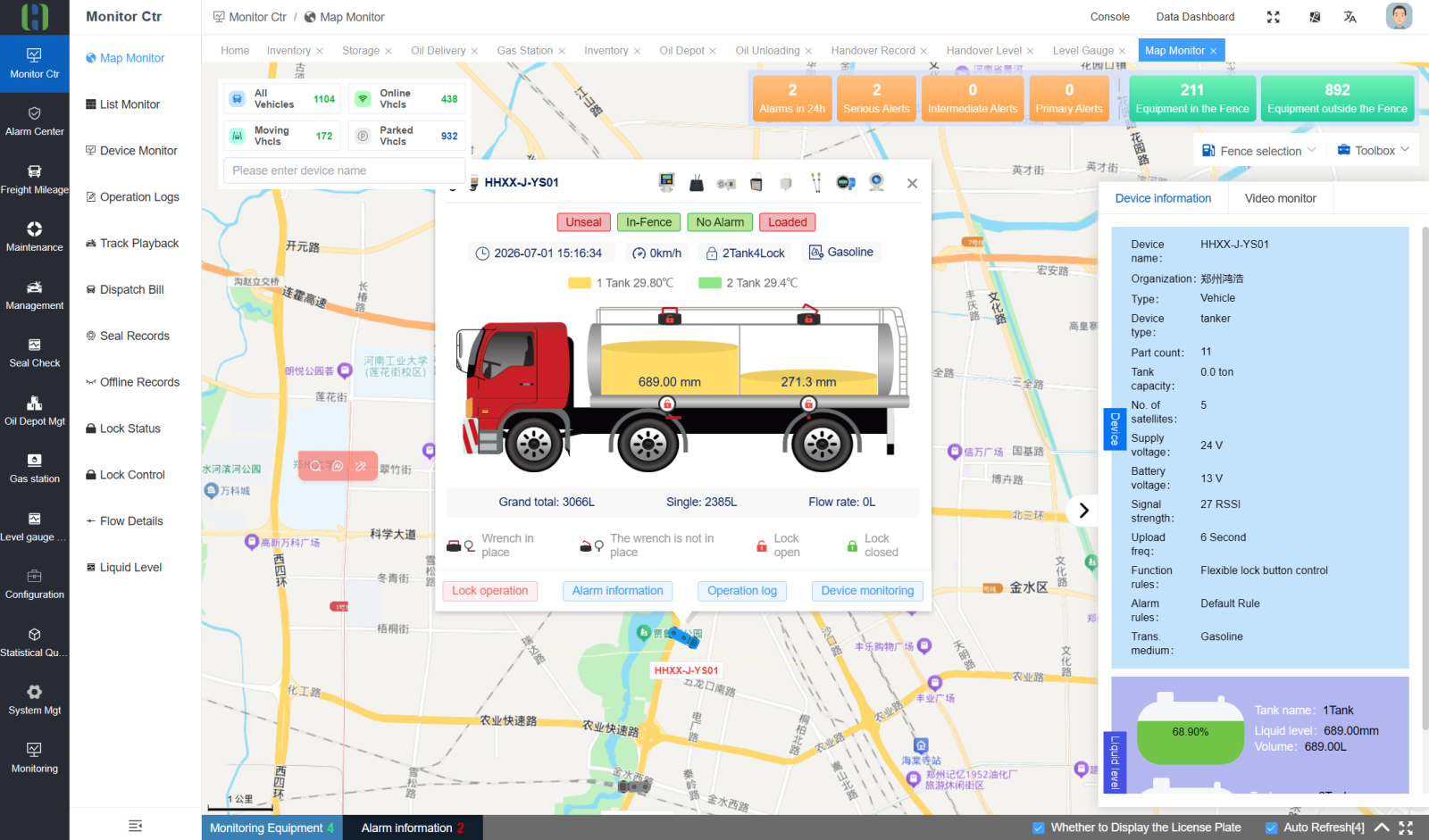The image size is (1429, 840).
Task: Filter by Parked Vhcls
Action: point(406,136)
